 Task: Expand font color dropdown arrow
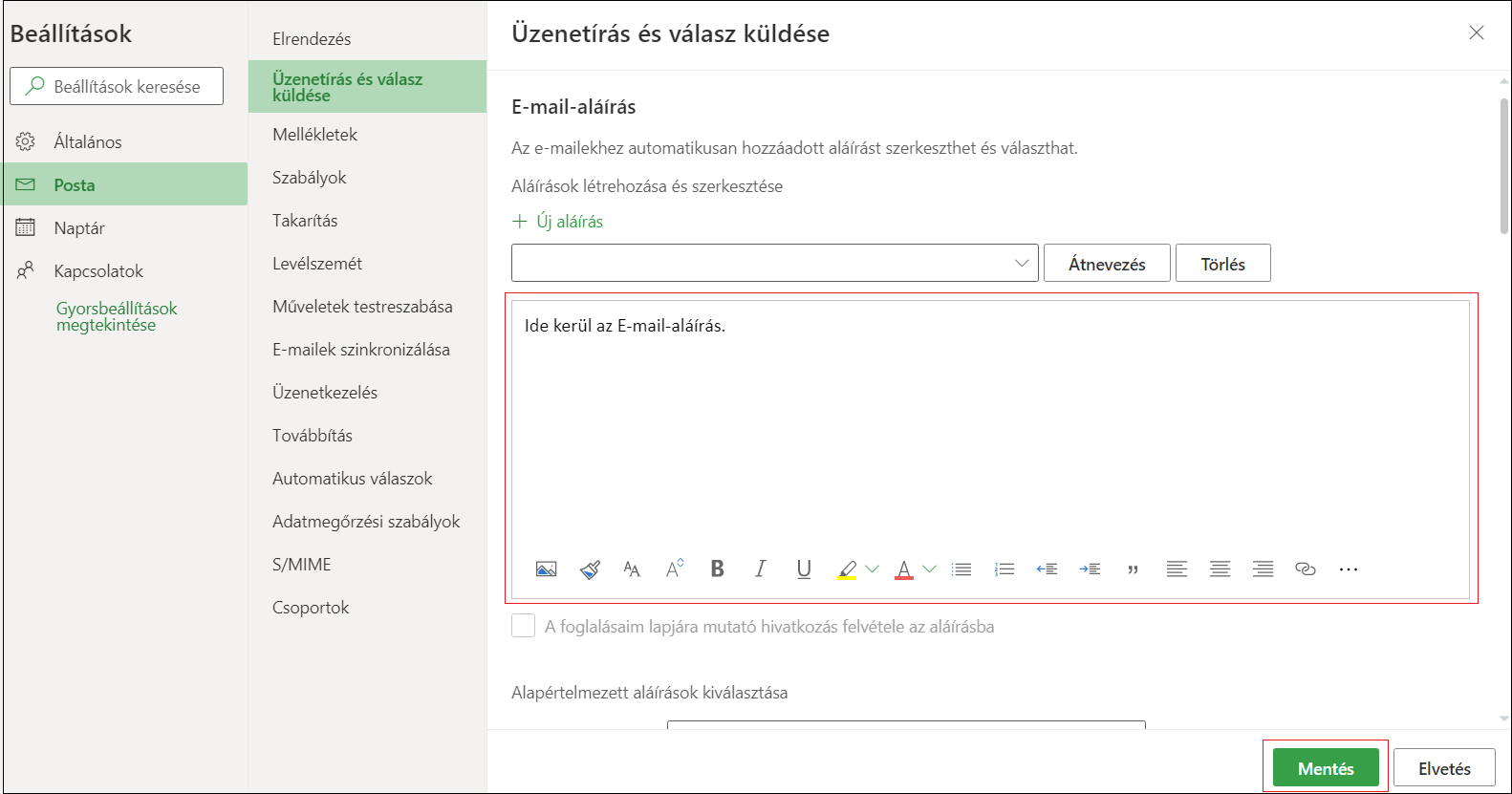point(929,569)
